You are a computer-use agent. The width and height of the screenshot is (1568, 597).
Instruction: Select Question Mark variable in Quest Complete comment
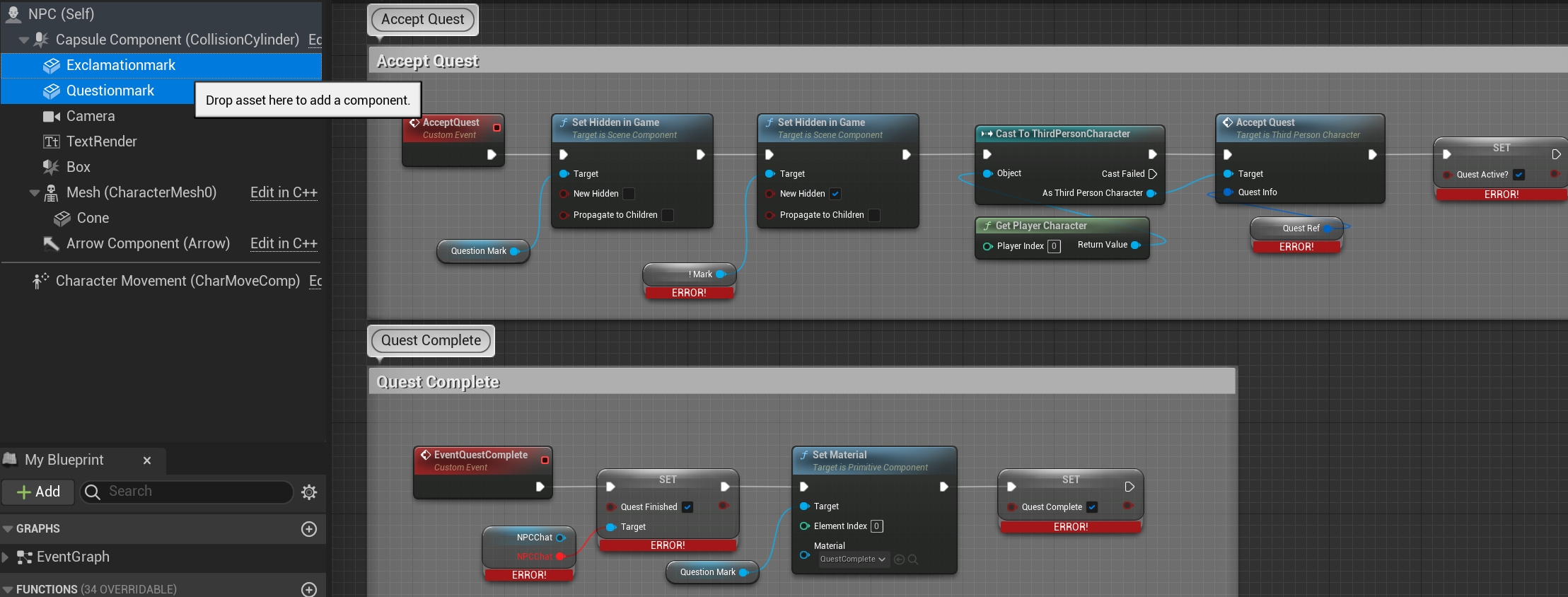pyautogui.click(x=712, y=572)
